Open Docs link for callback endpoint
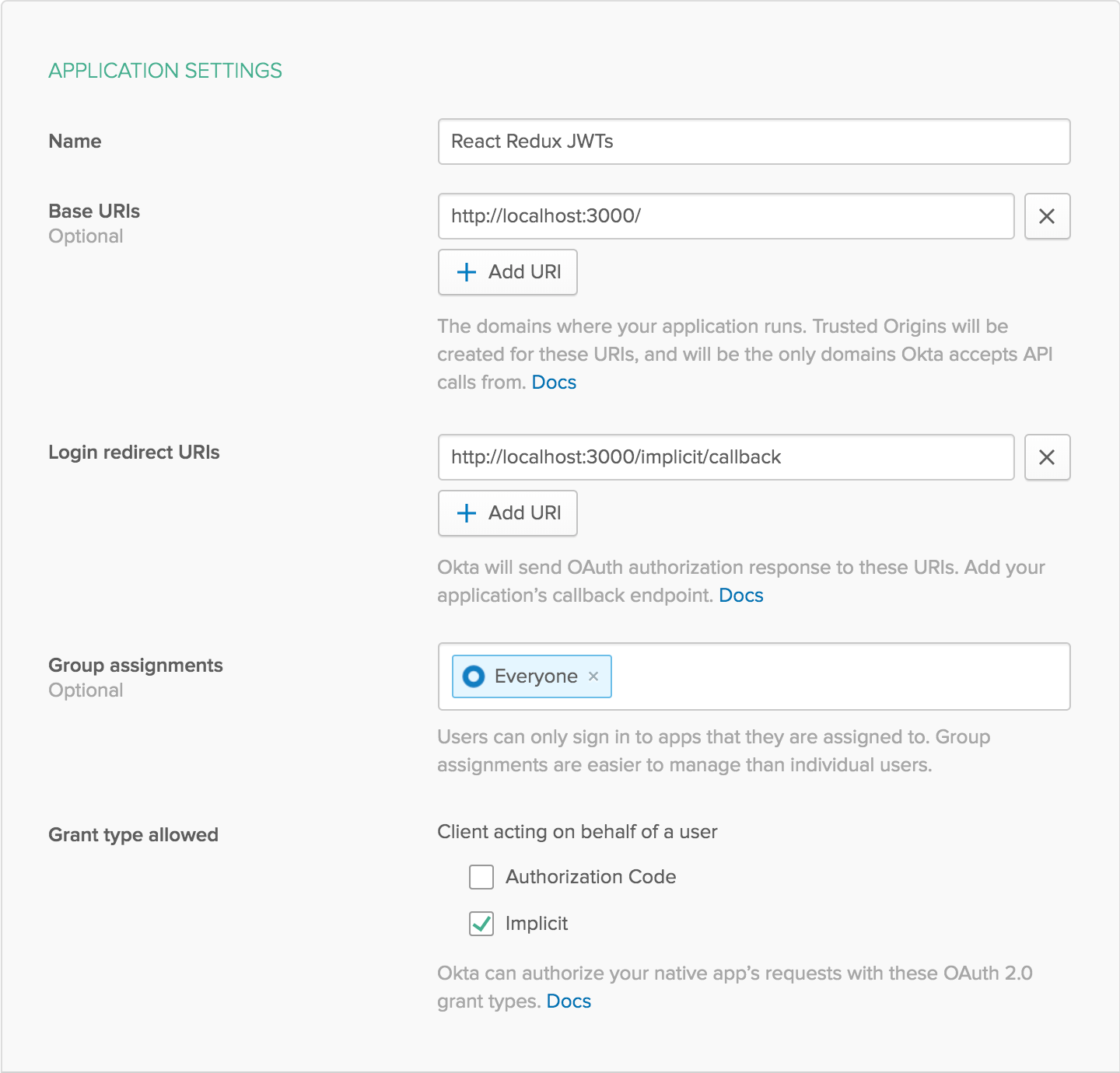This screenshot has height=1073, width=1120. click(x=741, y=596)
